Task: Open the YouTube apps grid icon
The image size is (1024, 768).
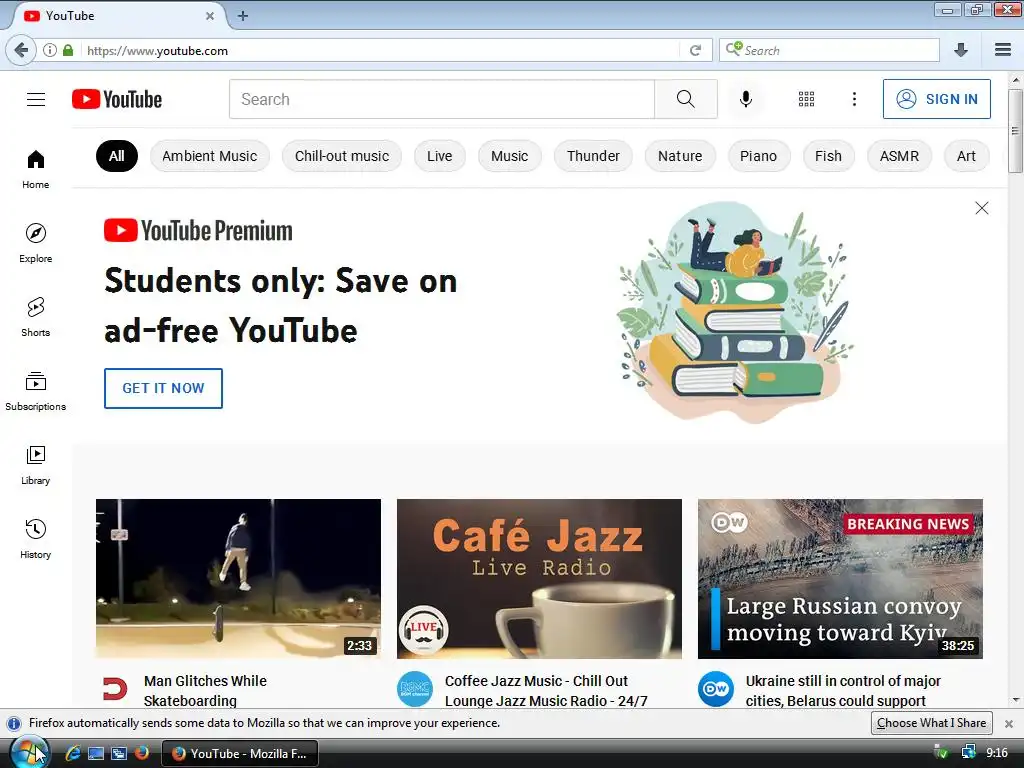Action: (x=807, y=99)
